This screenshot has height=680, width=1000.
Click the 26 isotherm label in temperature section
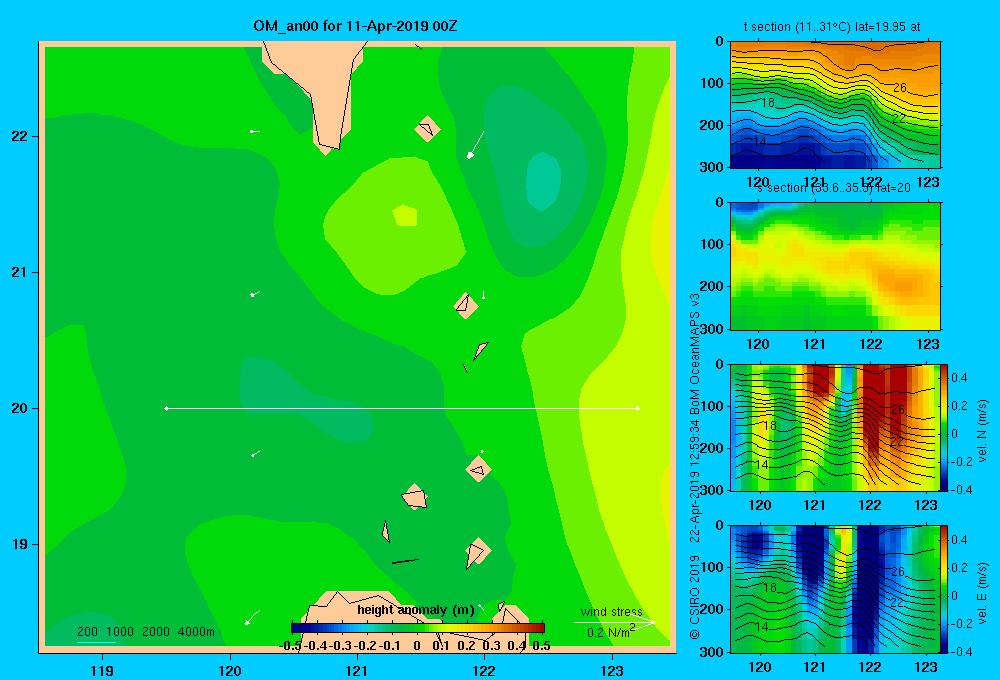(x=899, y=87)
